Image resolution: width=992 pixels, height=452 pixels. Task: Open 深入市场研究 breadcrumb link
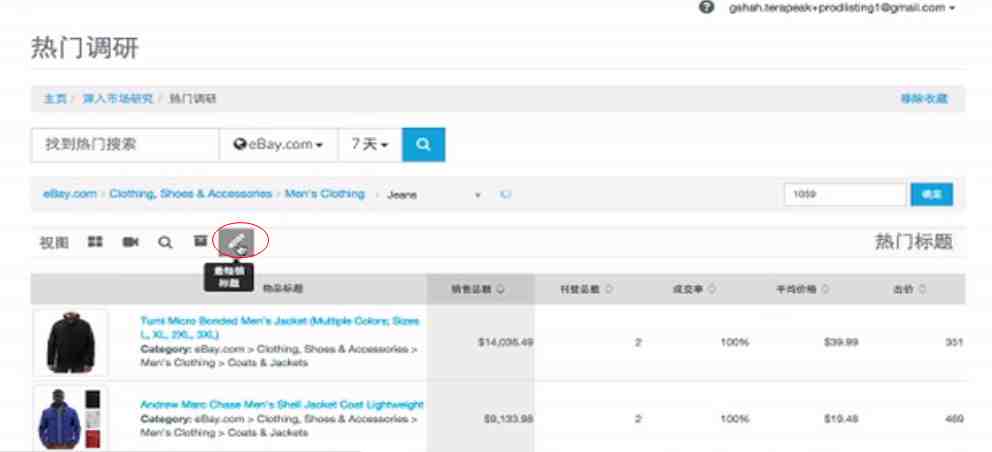click(x=118, y=99)
